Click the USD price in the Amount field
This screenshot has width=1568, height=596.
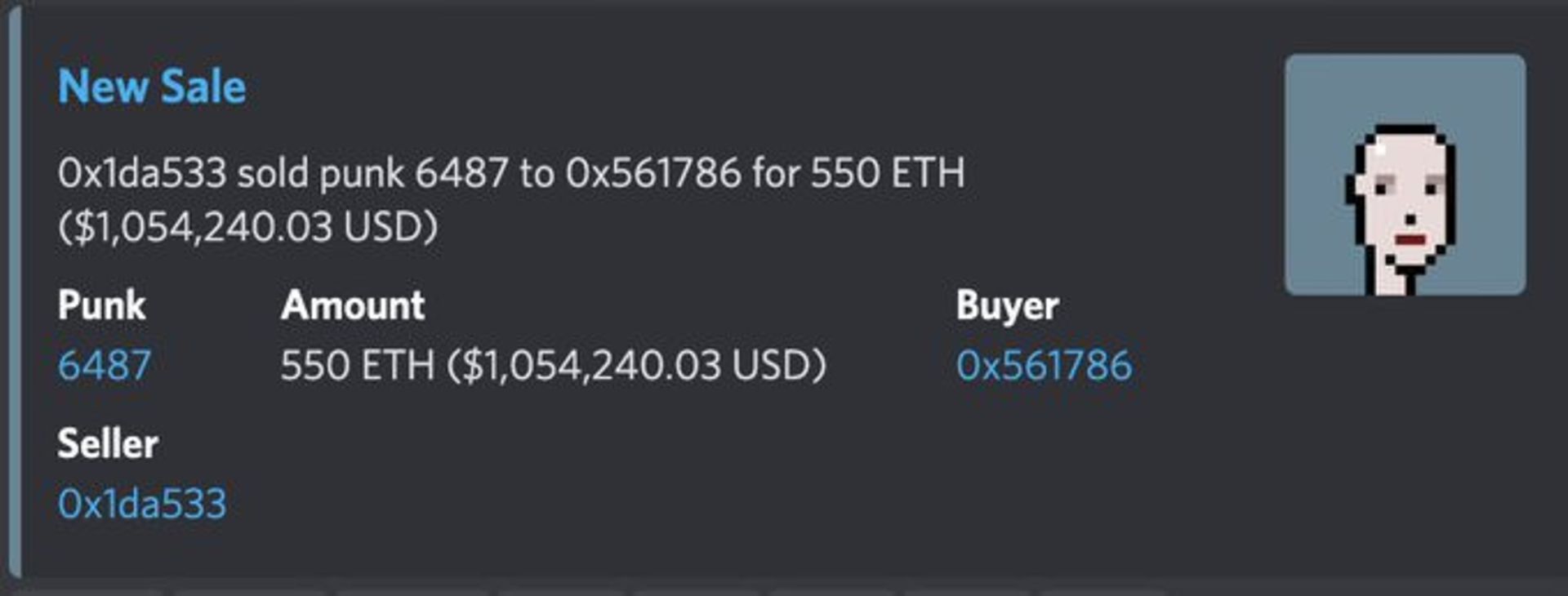point(637,365)
